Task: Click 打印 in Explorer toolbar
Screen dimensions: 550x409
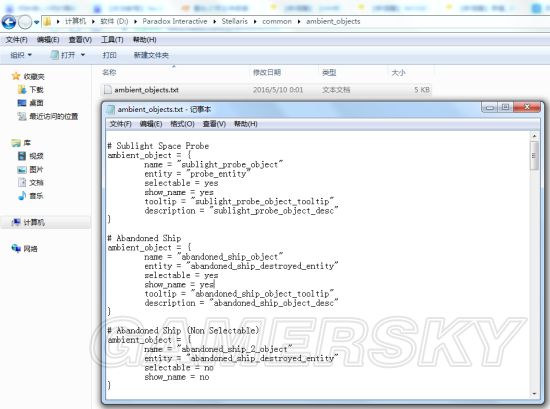Action: click(109, 55)
